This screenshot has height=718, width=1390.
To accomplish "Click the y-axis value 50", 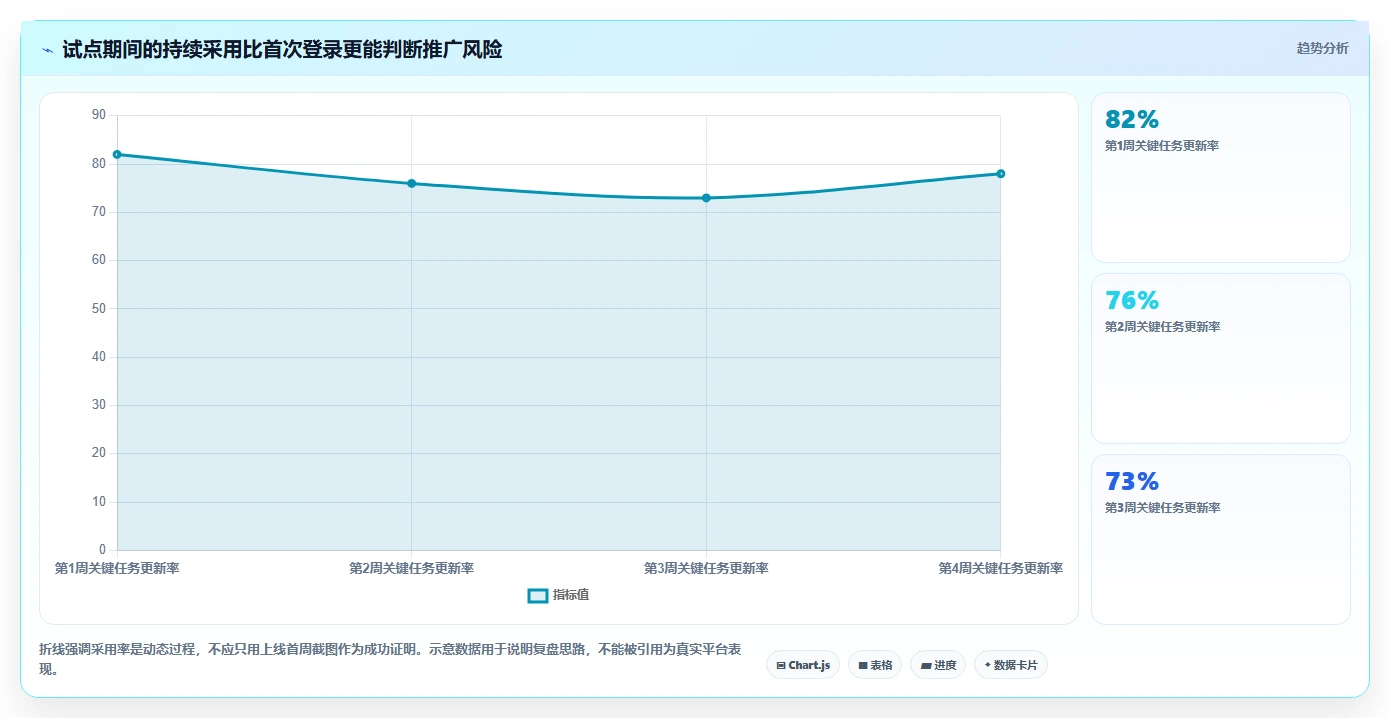I will [99, 308].
